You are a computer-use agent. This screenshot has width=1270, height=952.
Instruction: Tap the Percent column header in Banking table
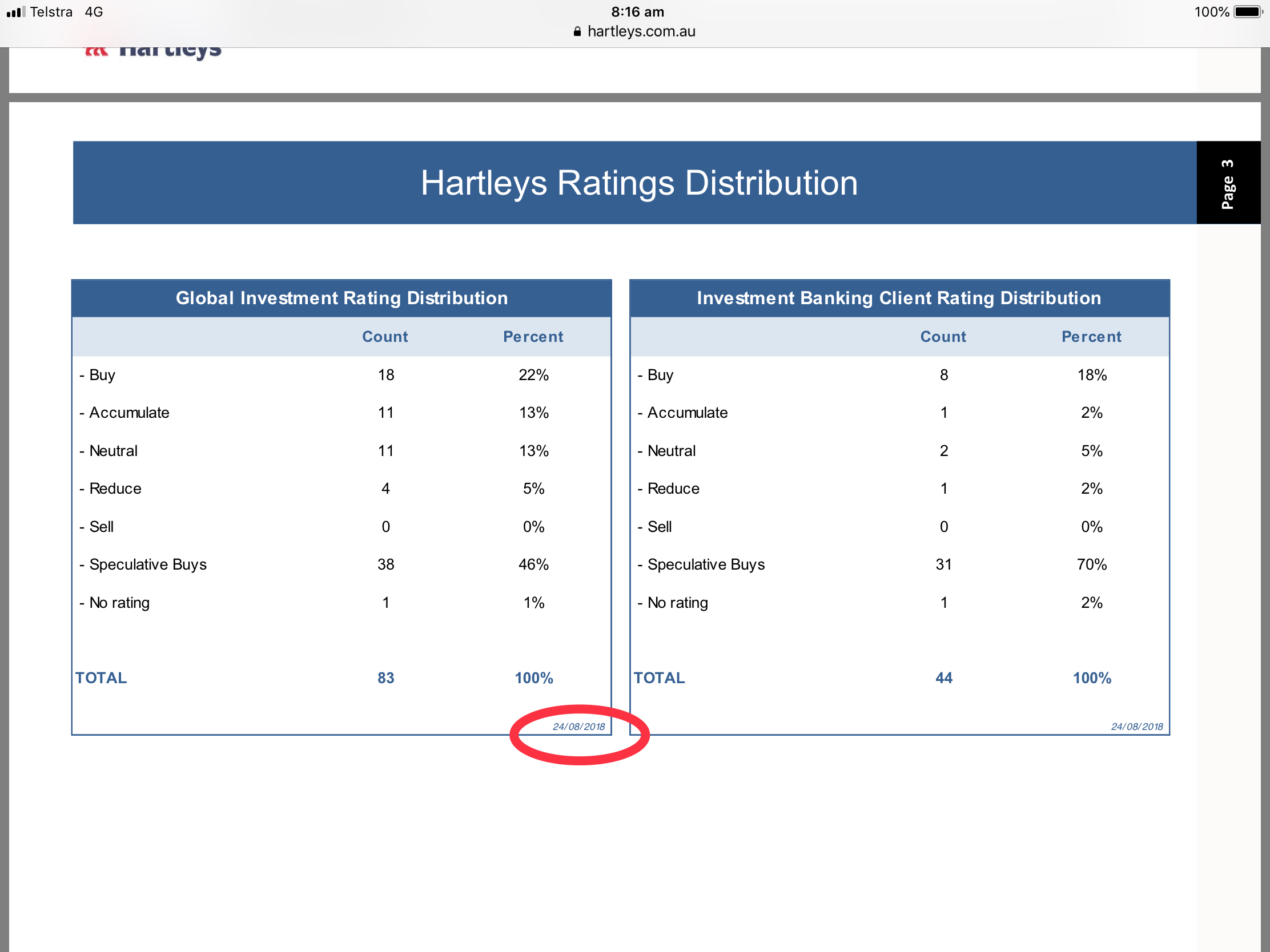(1091, 337)
